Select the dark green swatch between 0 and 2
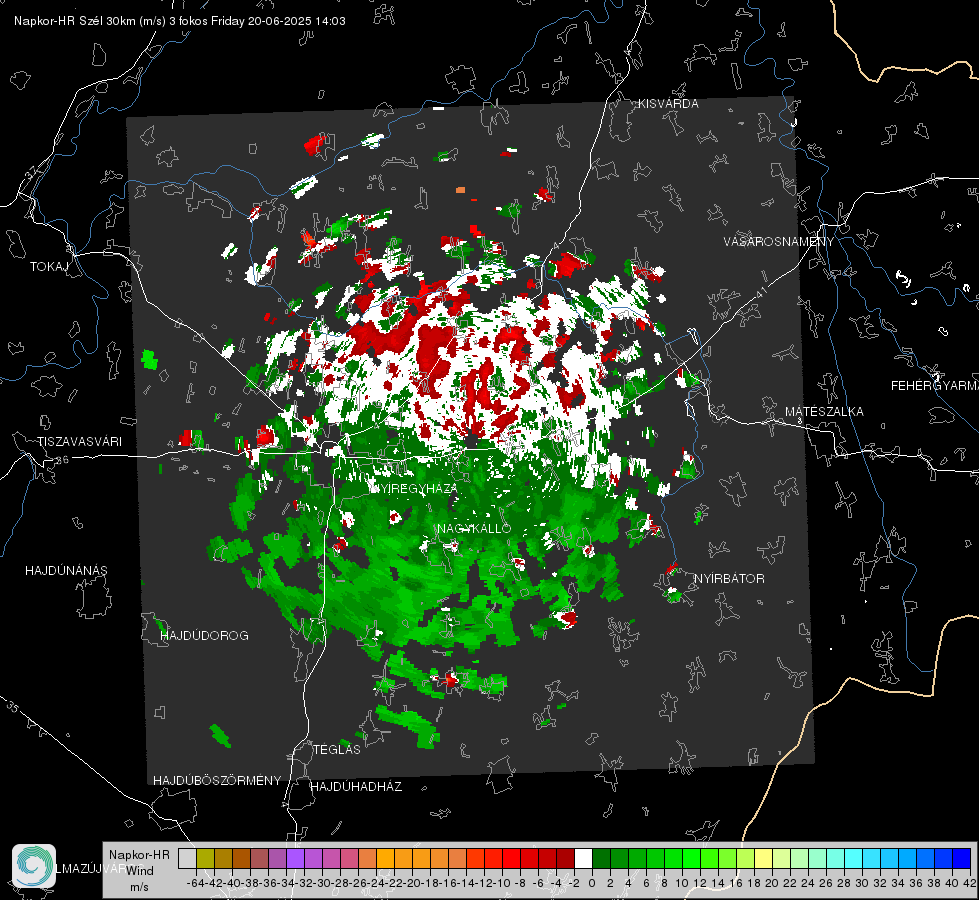This screenshot has height=900, width=979. click(601, 858)
